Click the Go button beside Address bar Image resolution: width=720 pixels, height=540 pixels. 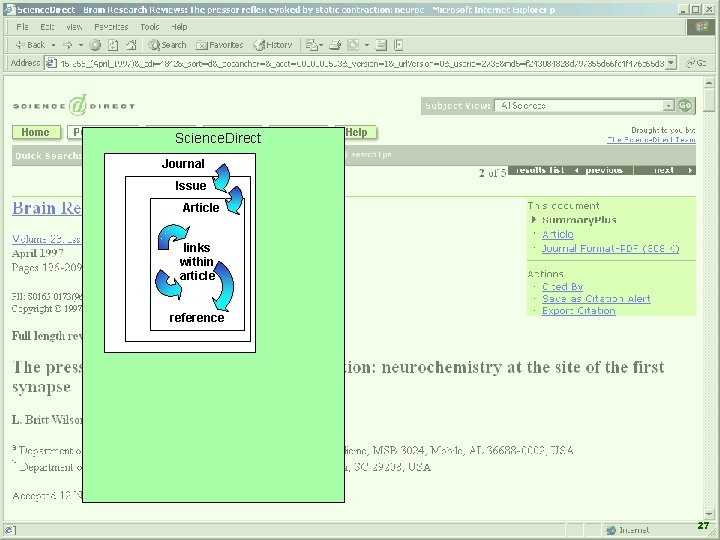tap(696, 63)
